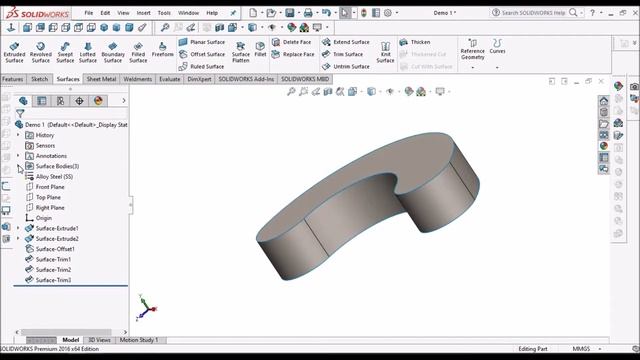Open the FeatureManager Design Tree tab

23,101
